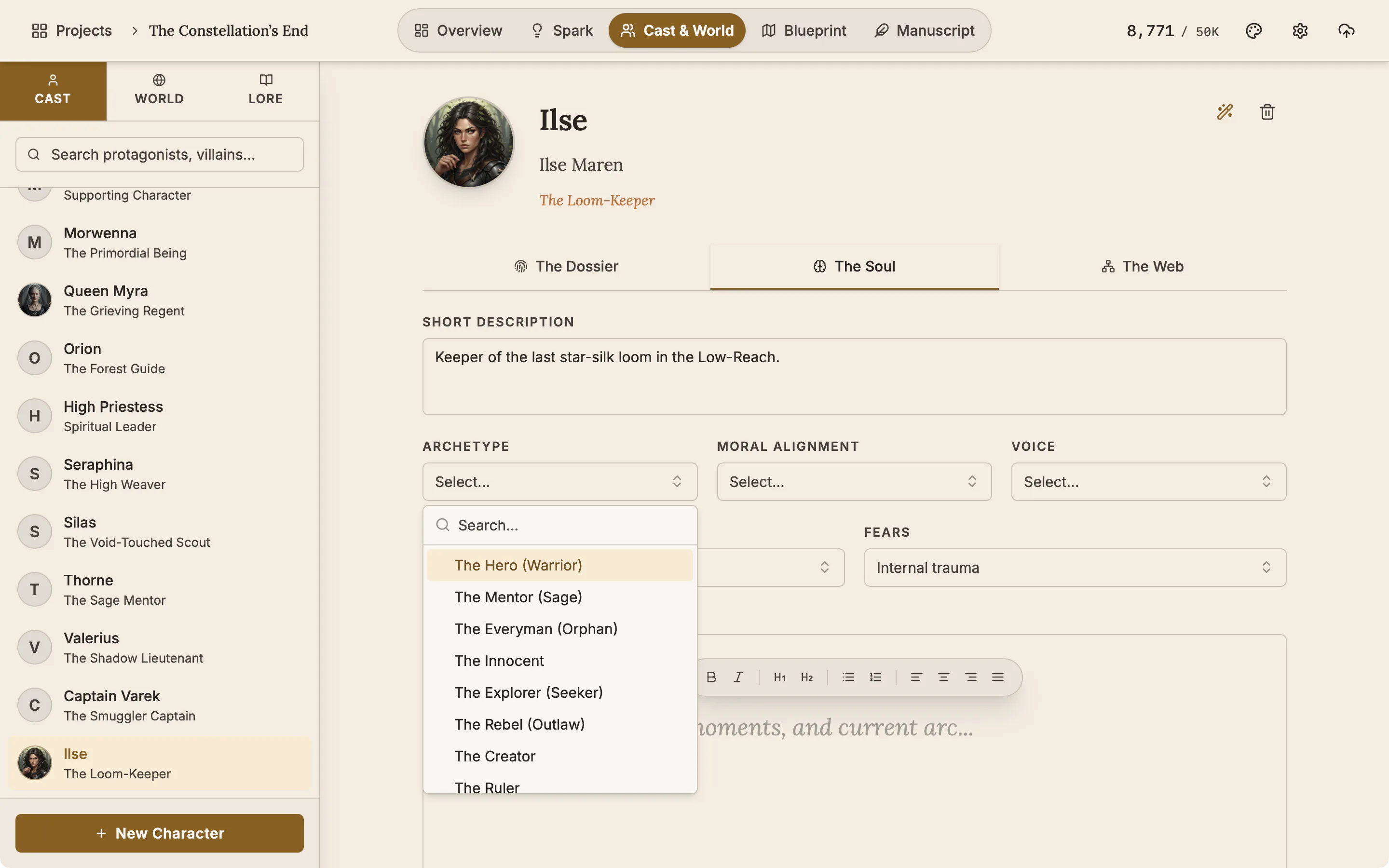Choose The Everyman (Orphan) archetype
The height and width of the screenshot is (868, 1389).
click(559, 629)
